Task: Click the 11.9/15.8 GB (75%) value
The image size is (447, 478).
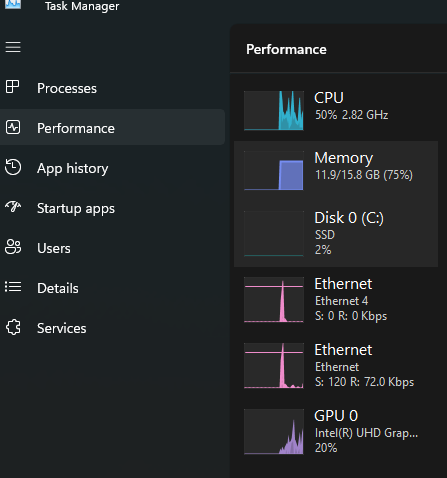Action: (x=364, y=175)
